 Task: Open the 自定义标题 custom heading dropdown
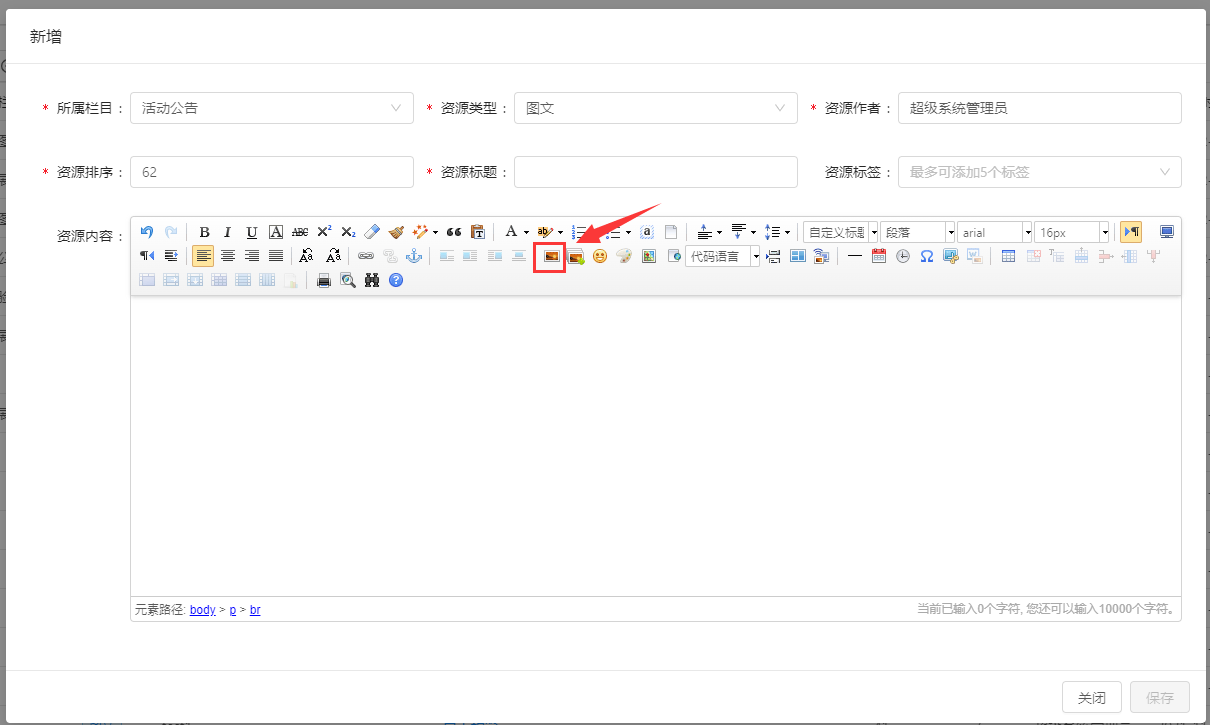840,232
